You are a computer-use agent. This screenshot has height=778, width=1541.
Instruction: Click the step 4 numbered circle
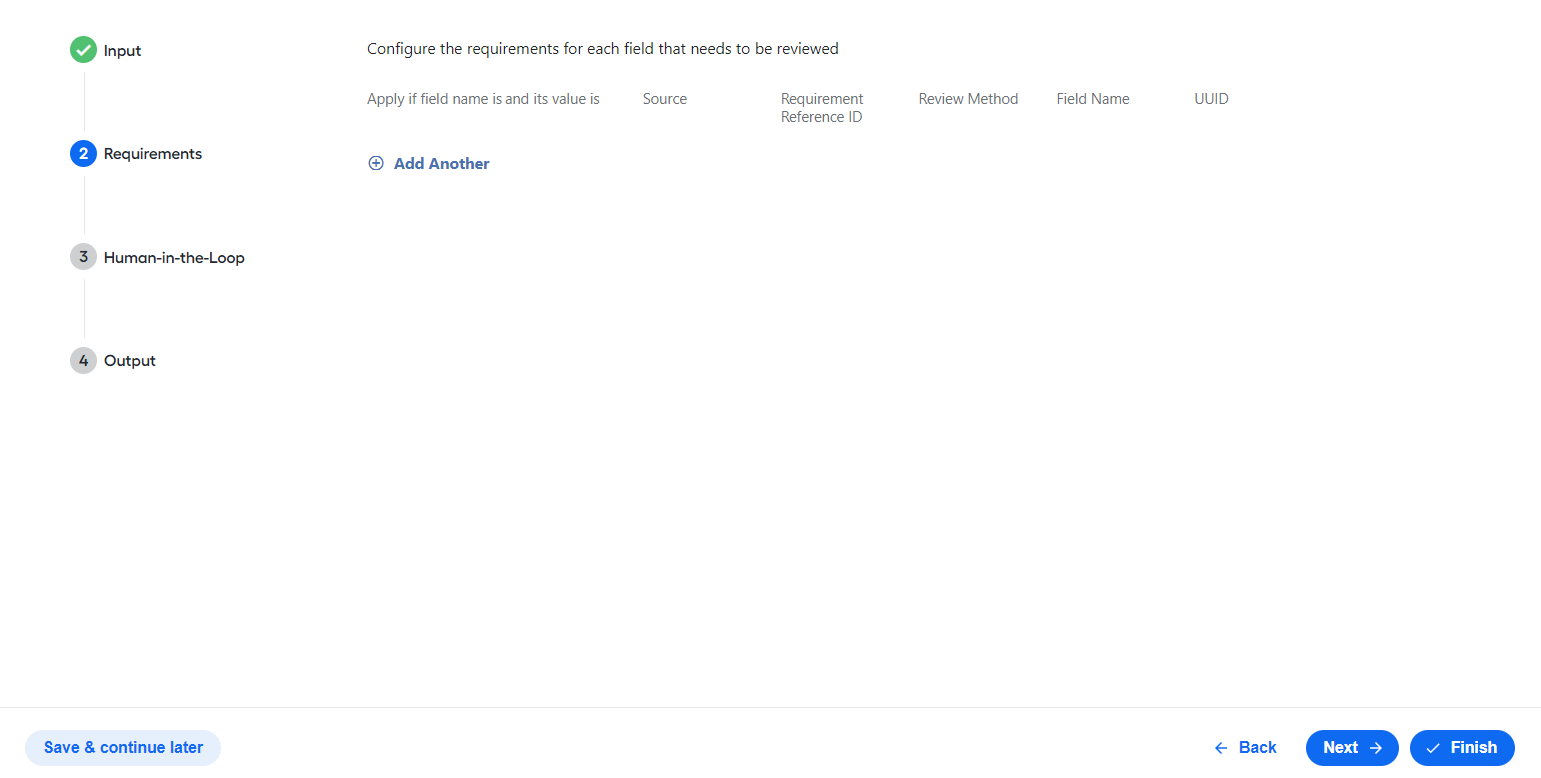pos(83,360)
